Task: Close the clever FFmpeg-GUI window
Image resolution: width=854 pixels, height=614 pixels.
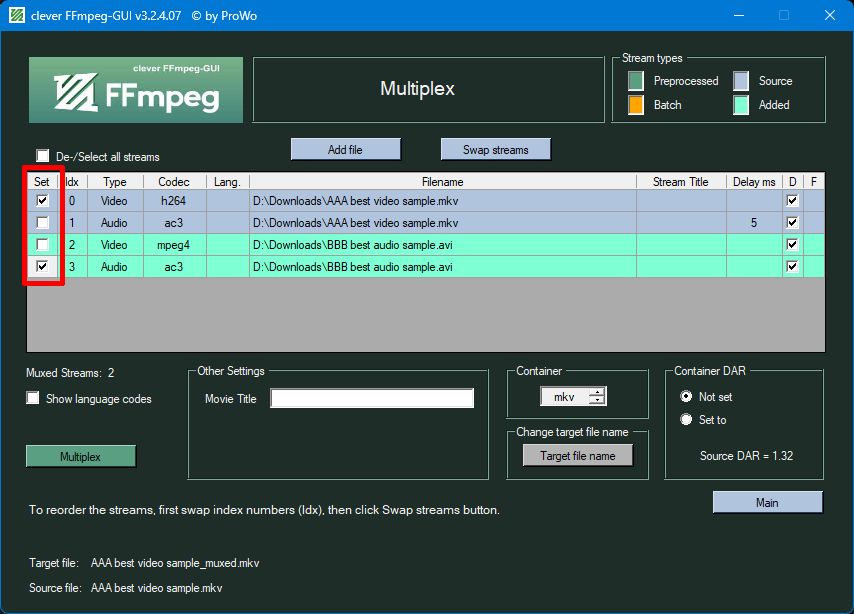Action: point(829,15)
